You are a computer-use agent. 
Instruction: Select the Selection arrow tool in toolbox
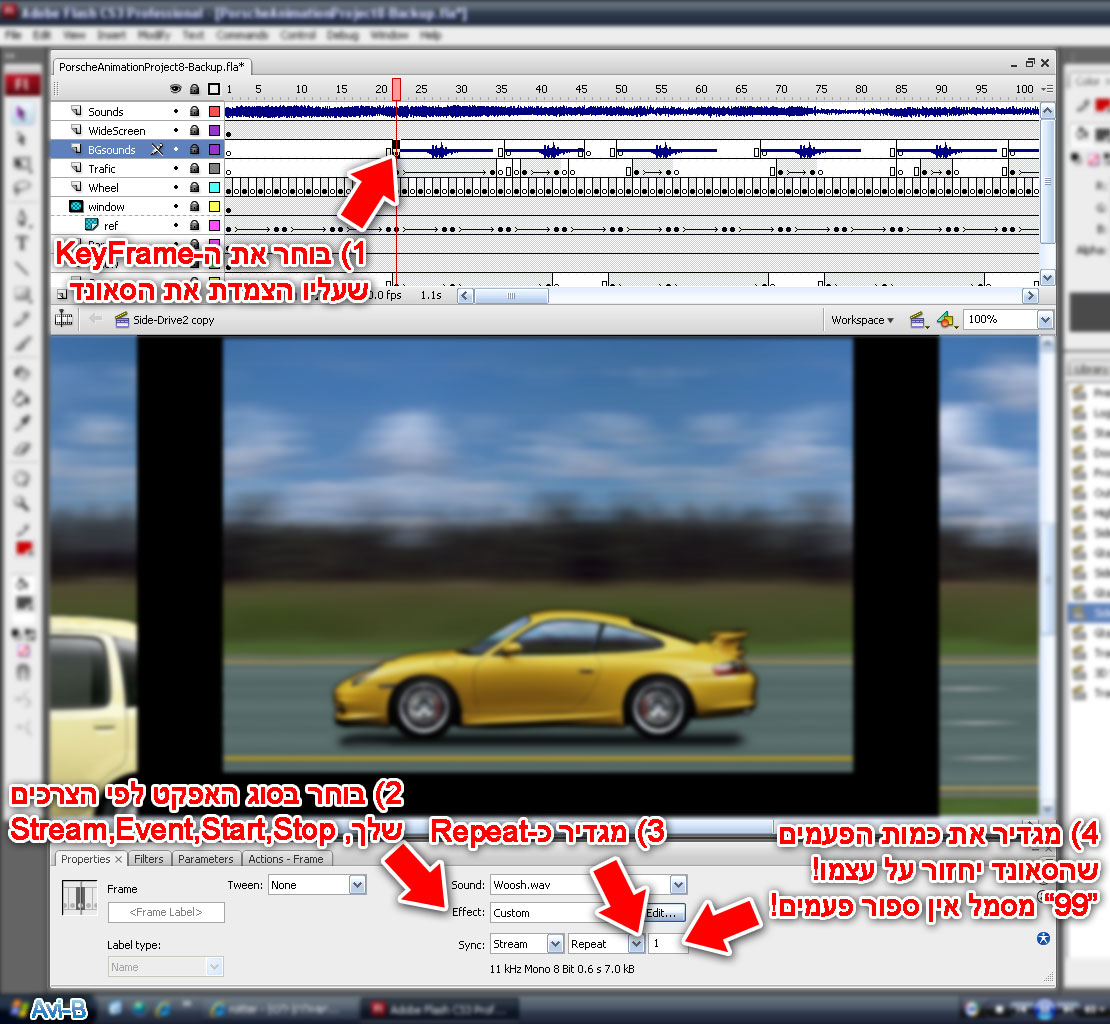tap(21, 113)
